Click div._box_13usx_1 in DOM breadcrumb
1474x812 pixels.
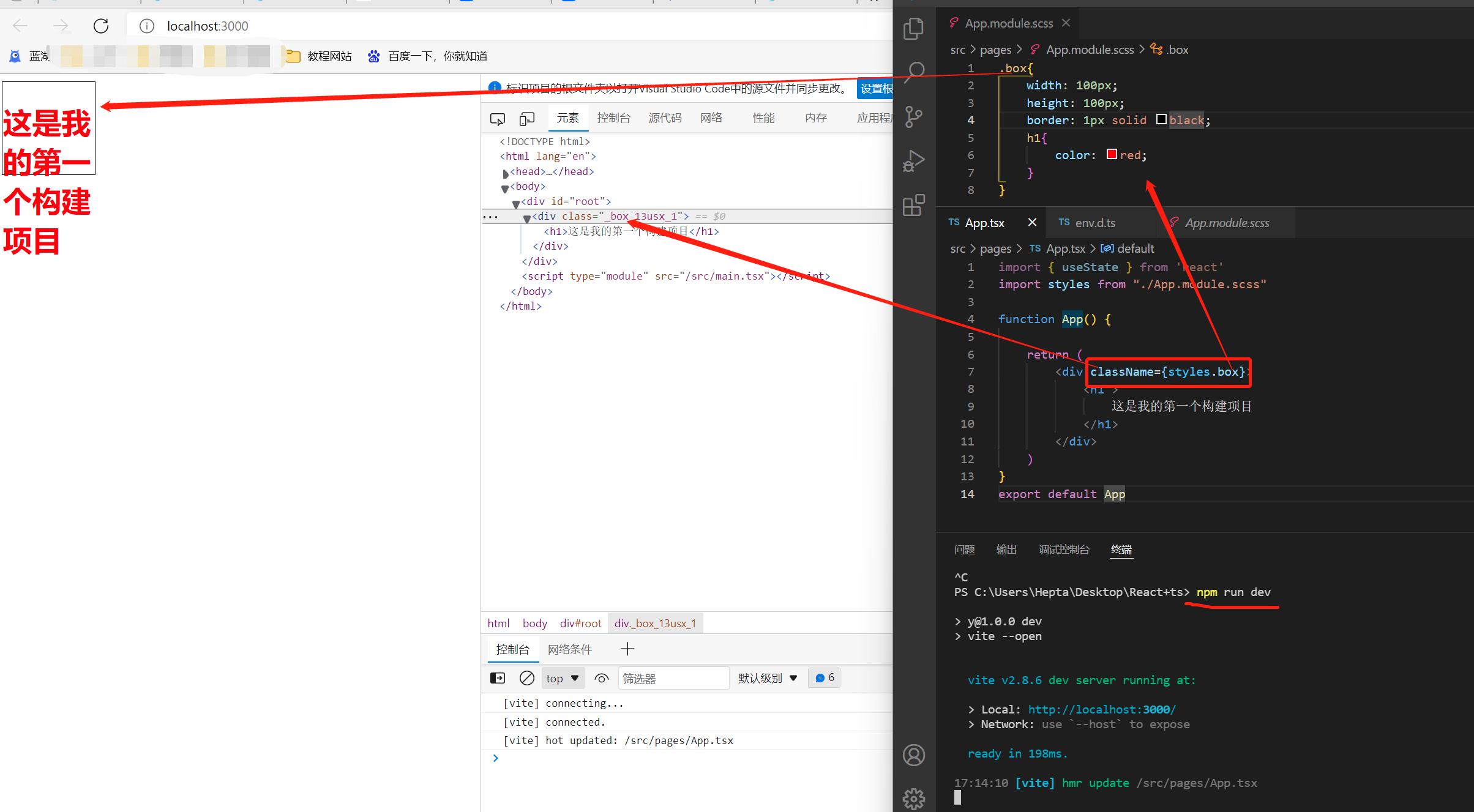coord(655,623)
